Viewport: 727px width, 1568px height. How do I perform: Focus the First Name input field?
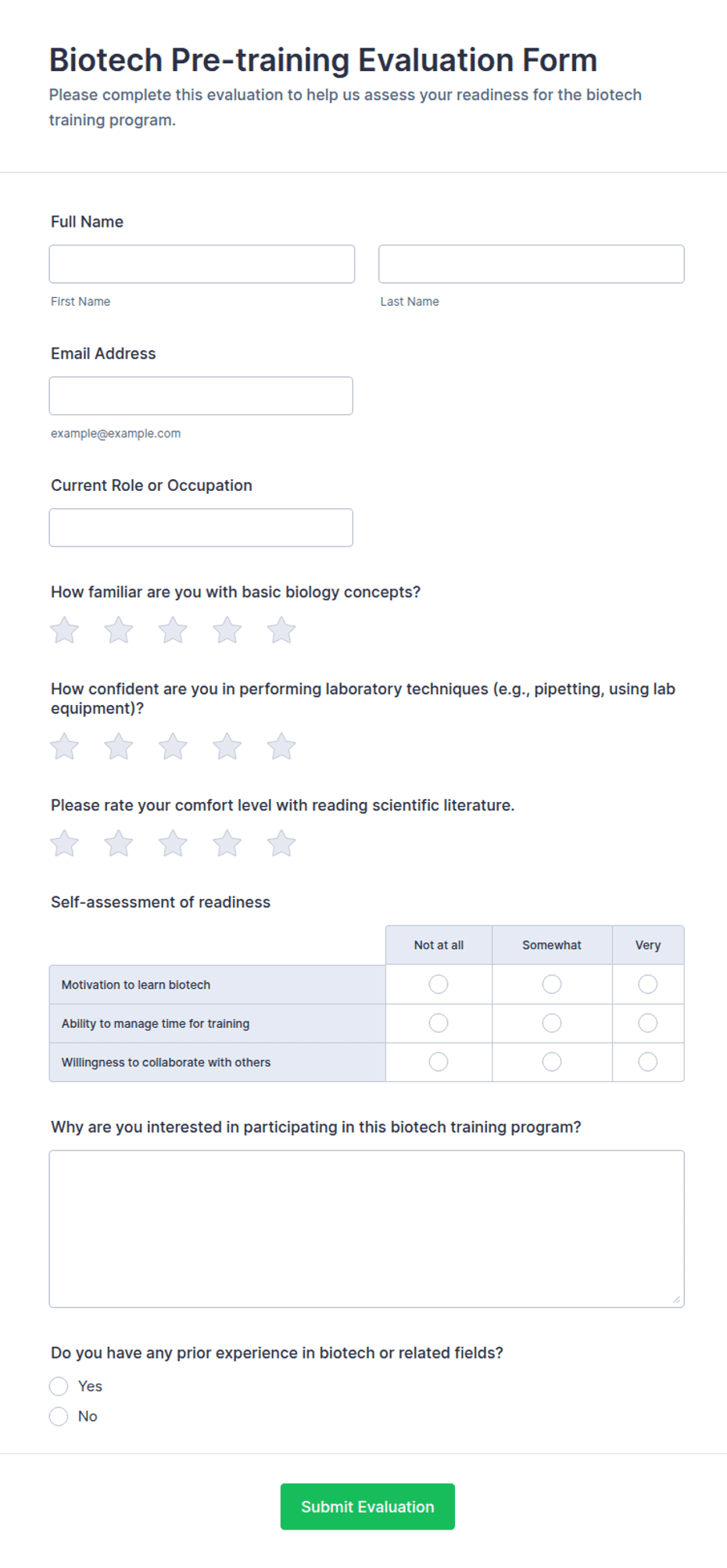[x=202, y=264]
